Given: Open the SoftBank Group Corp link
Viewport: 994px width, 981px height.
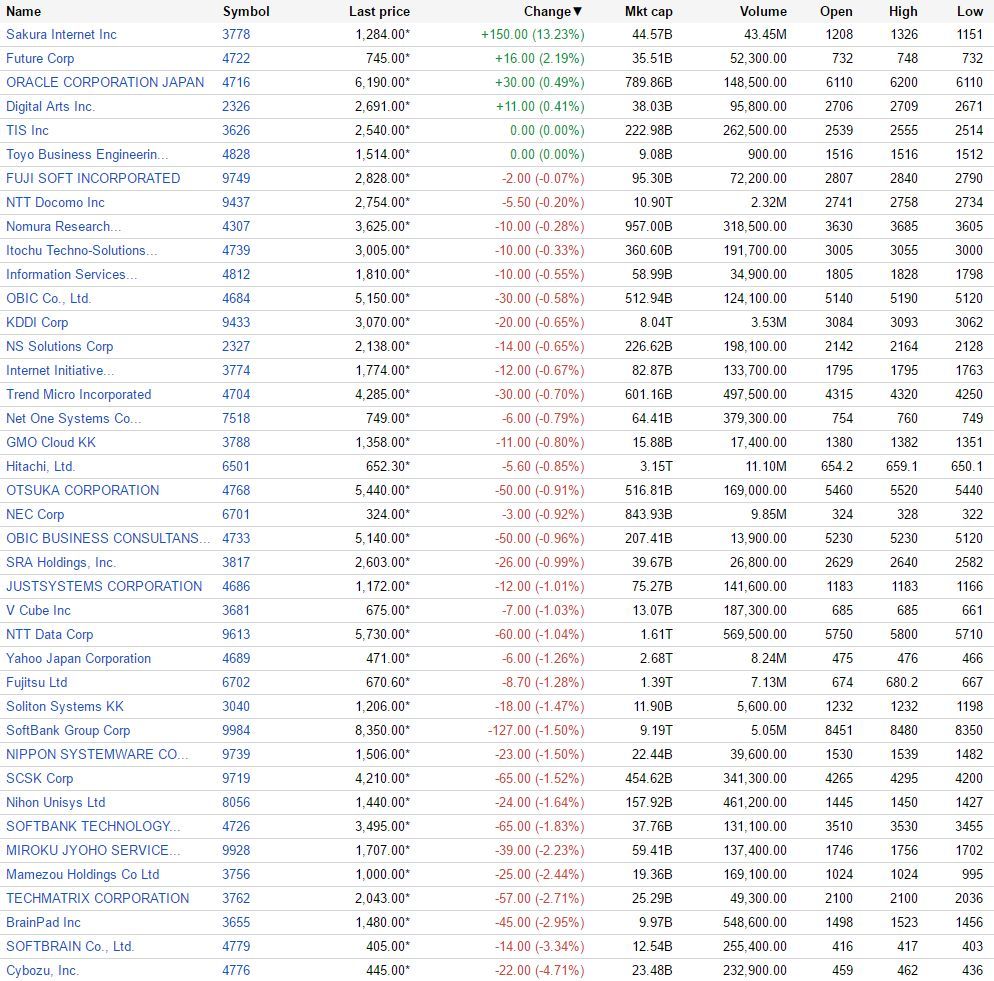Looking at the screenshot, I should (68, 731).
